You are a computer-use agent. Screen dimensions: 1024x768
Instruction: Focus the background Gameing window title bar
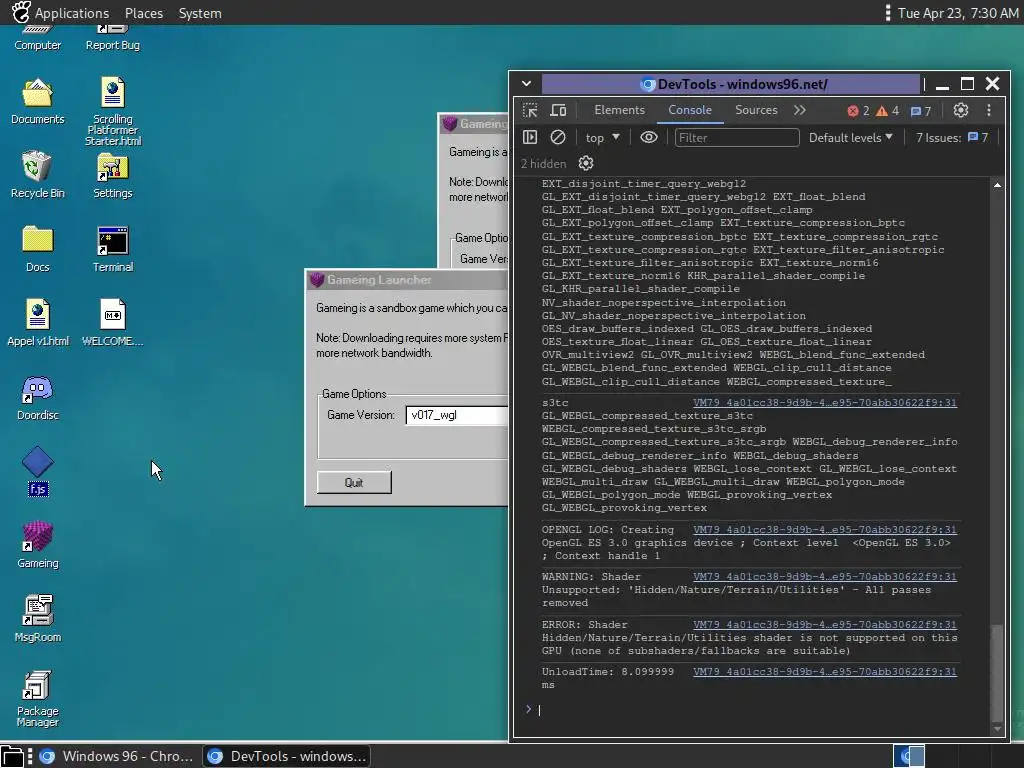click(473, 123)
